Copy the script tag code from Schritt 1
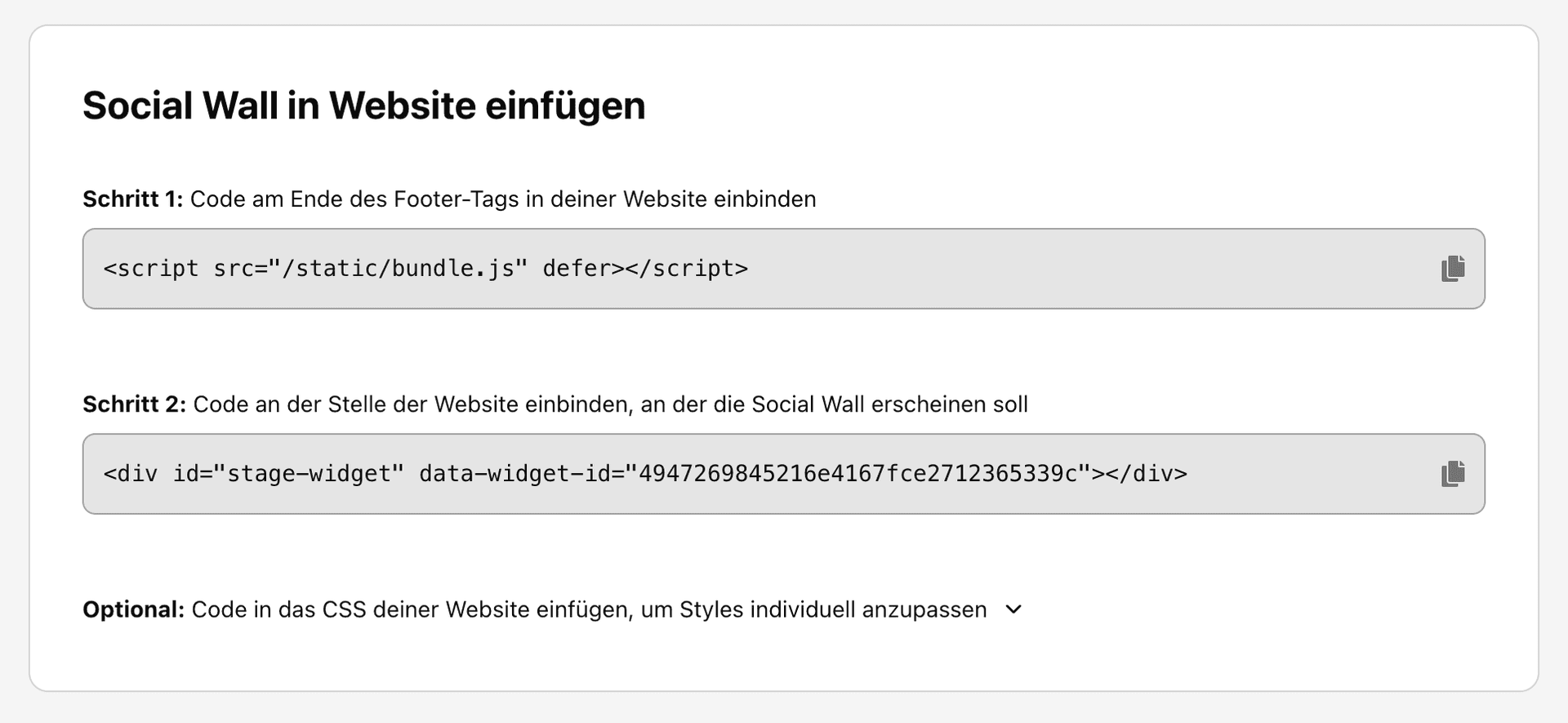The width and height of the screenshot is (1568, 723). click(1453, 269)
